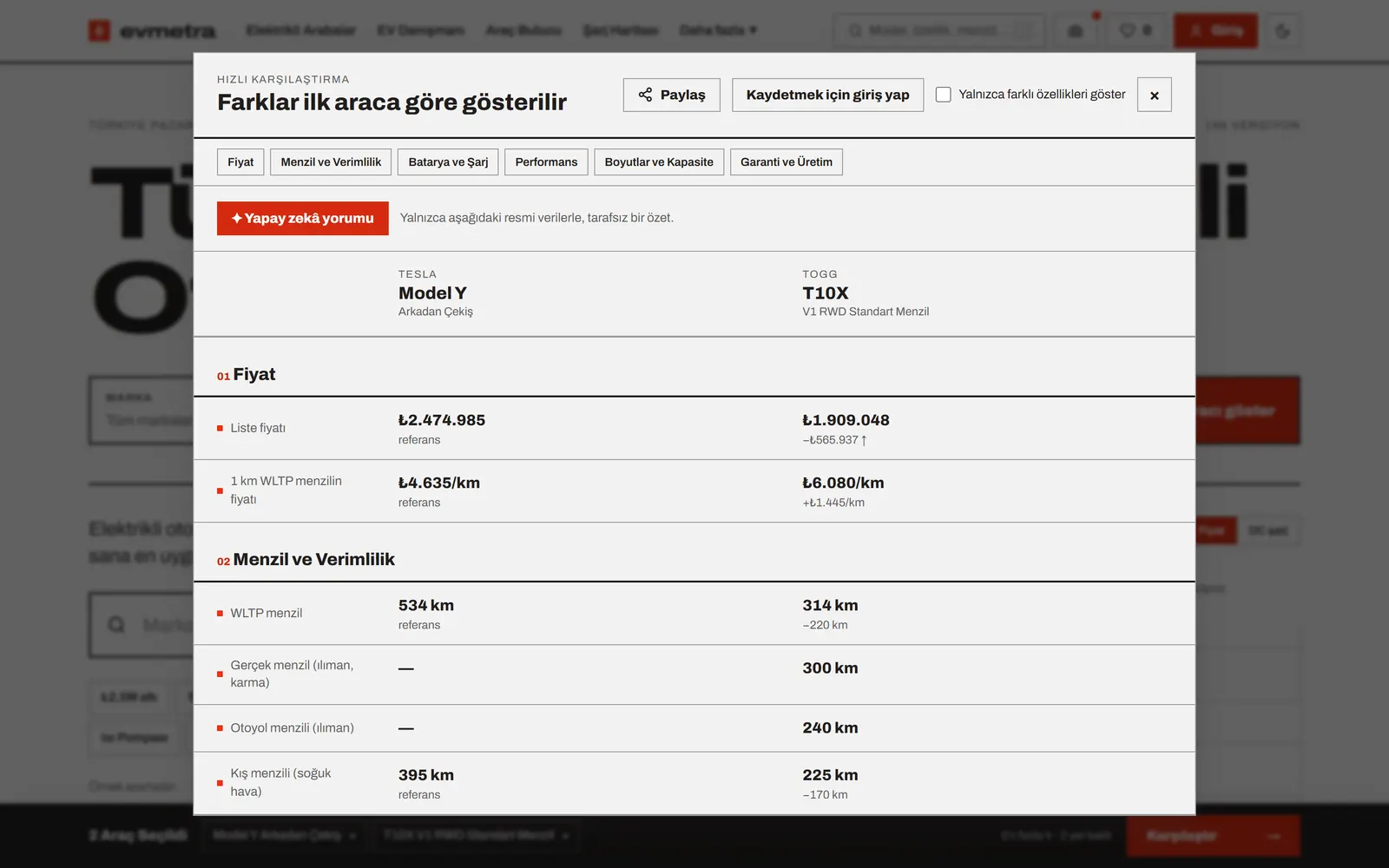Close the quick comparison dialog

pos(1154,95)
